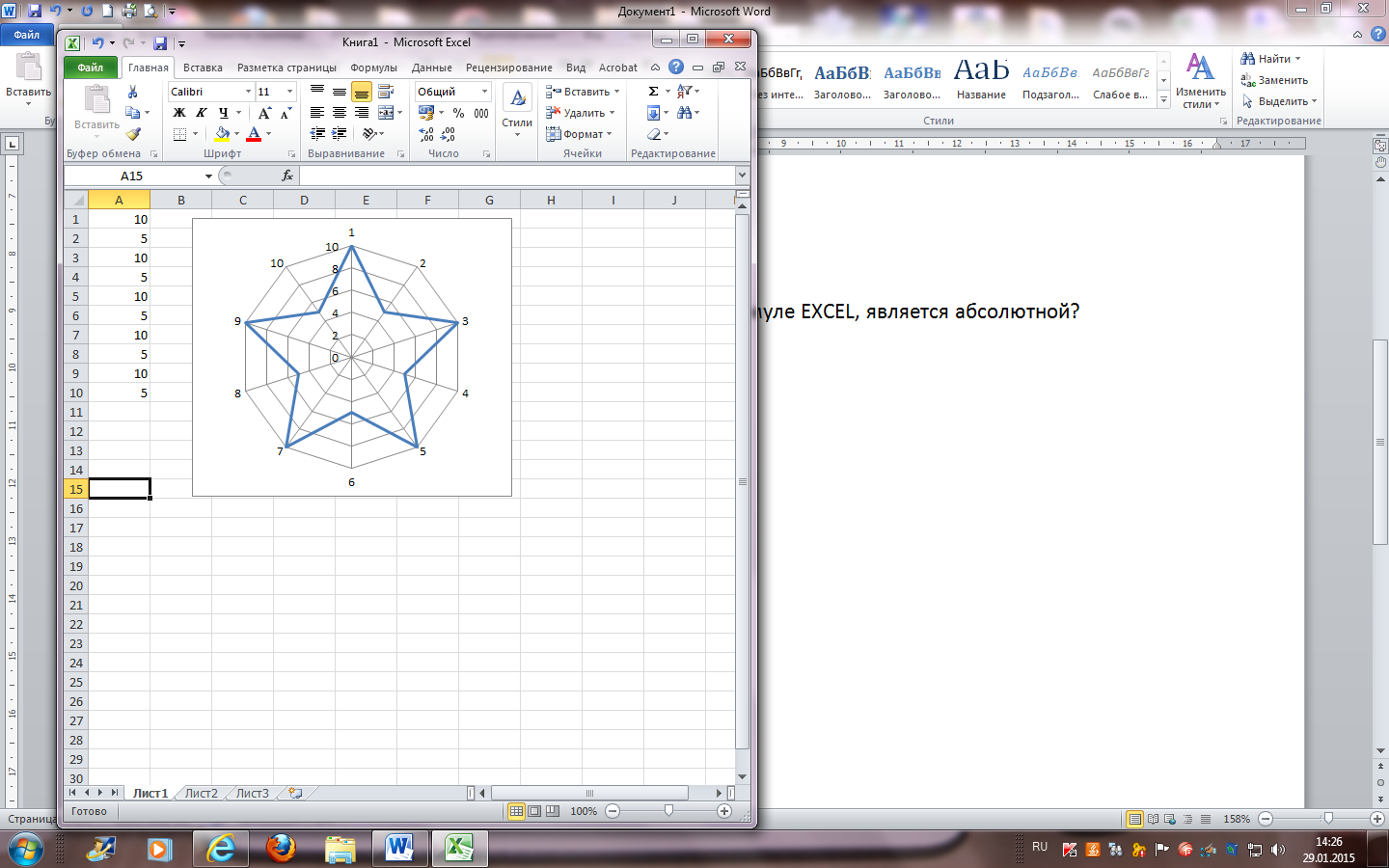Click the AutoSum sigma icon

[x=653, y=92]
